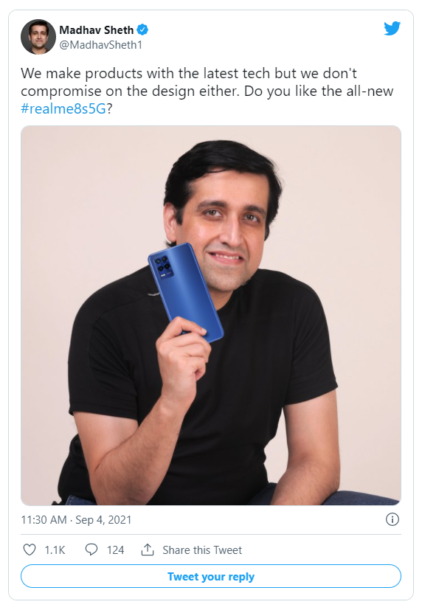This screenshot has width=422, height=610.
Task: Click the 124 replies count
Action: coord(116,550)
